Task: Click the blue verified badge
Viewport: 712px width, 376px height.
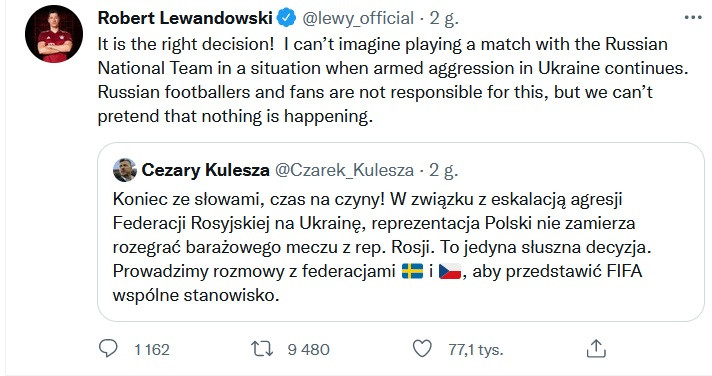Action: 287,18
